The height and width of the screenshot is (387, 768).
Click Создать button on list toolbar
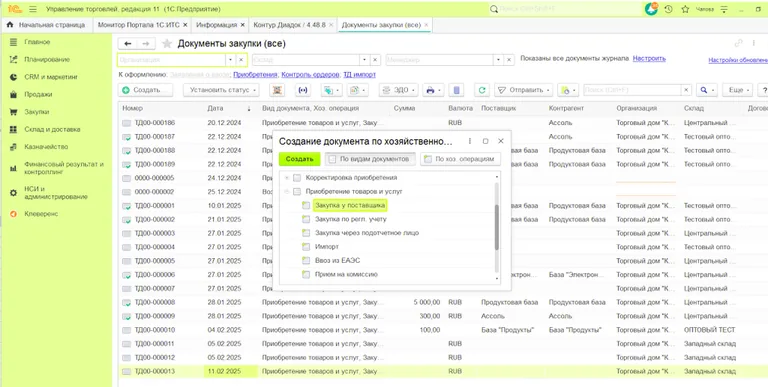point(145,90)
